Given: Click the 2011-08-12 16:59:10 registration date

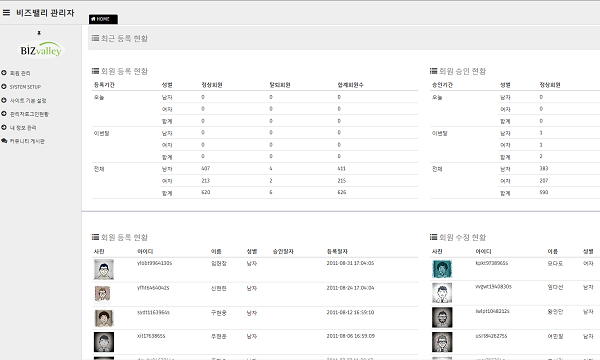Looking at the screenshot, I should [x=350, y=313].
